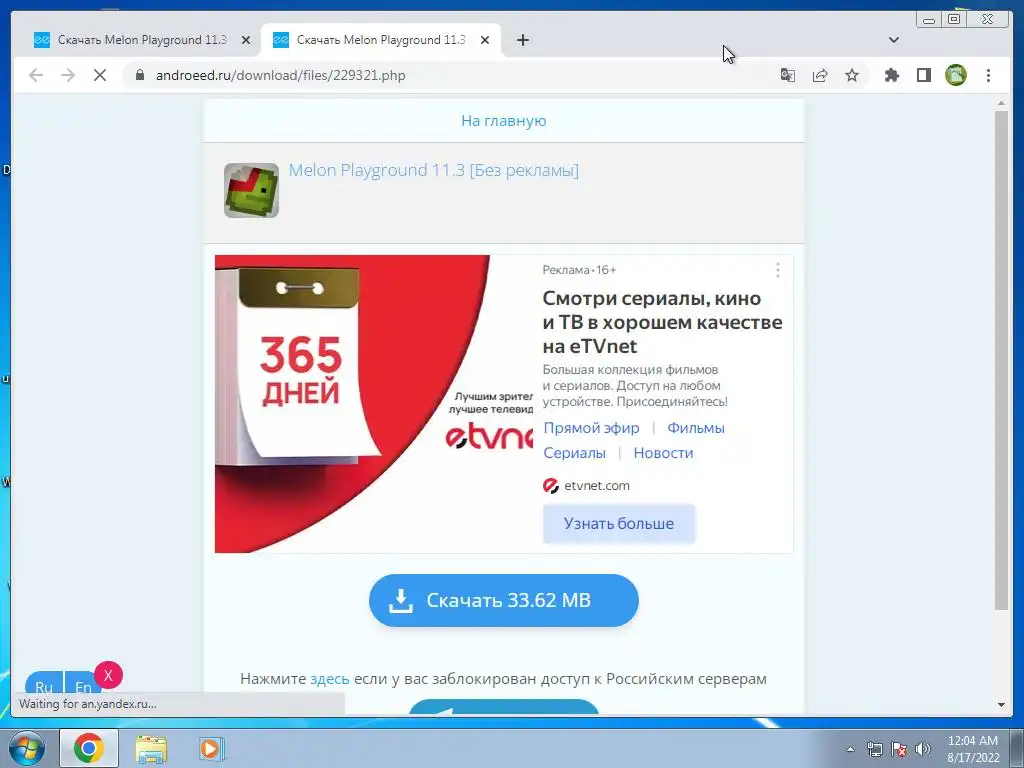
Task: Select the second Скачать Melon Playground tab
Action: pyautogui.click(x=381, y=40)
